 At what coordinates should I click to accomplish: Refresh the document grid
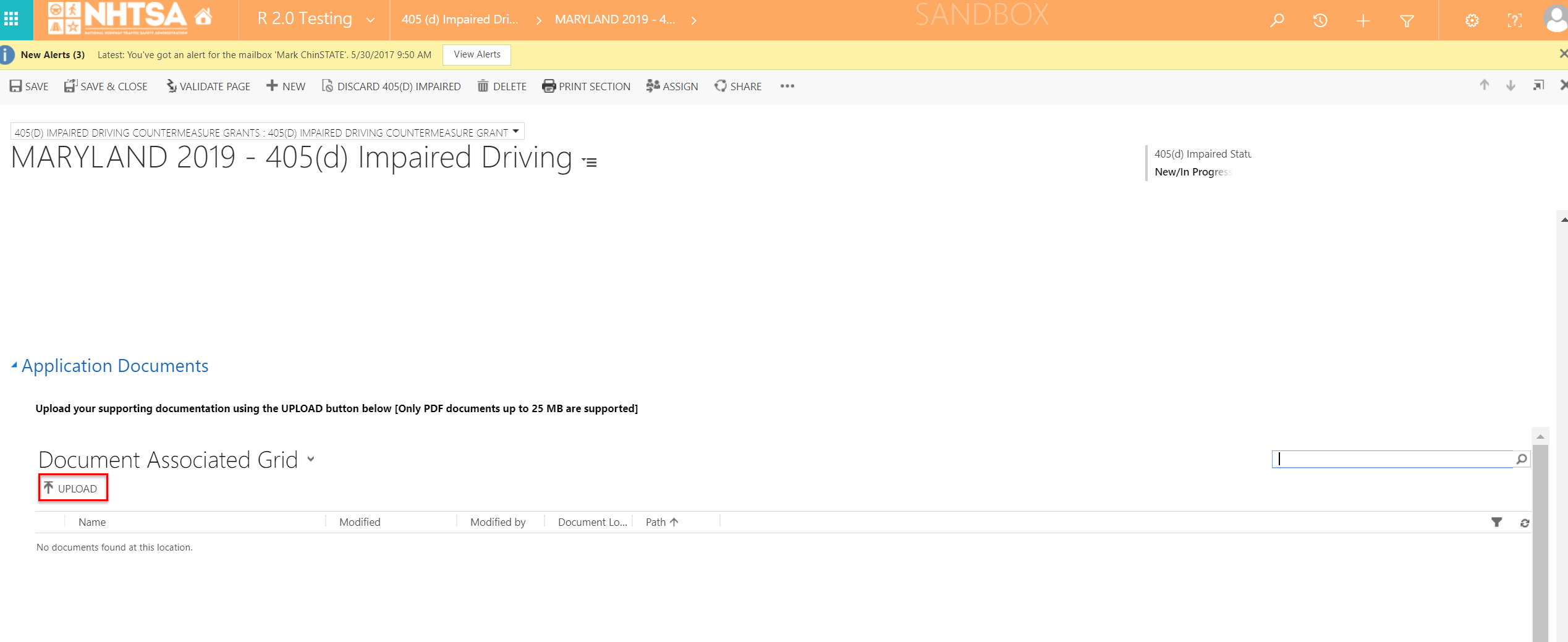1525,523
